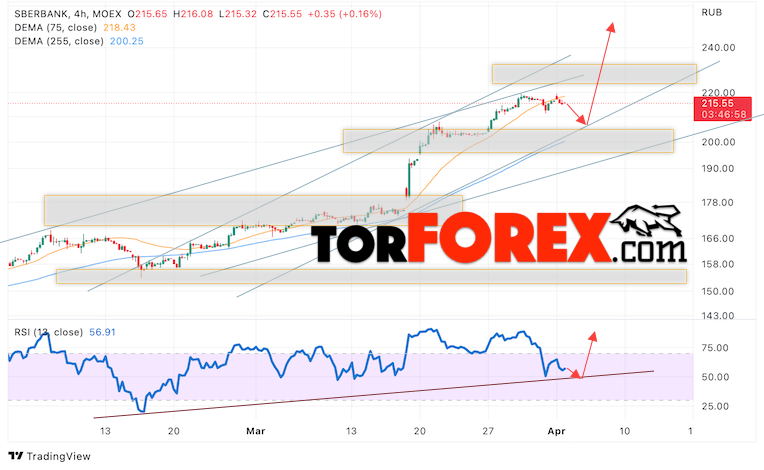Click the Apr date label on time axis
Image resolution: width=764 pixels, height=470 pixels.
556,431
